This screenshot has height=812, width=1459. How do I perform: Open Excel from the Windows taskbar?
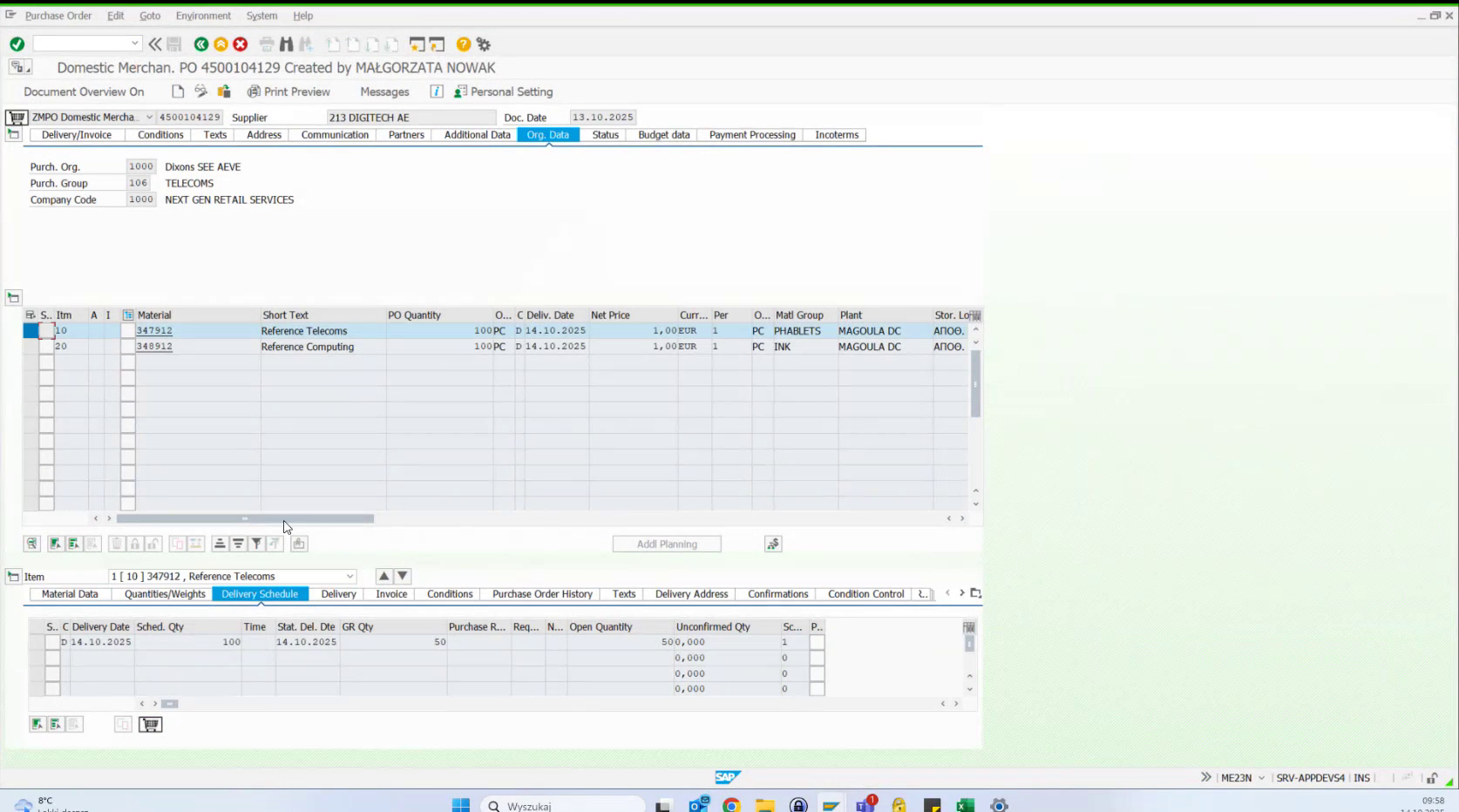pyautogui.click(x=963, y=803)
